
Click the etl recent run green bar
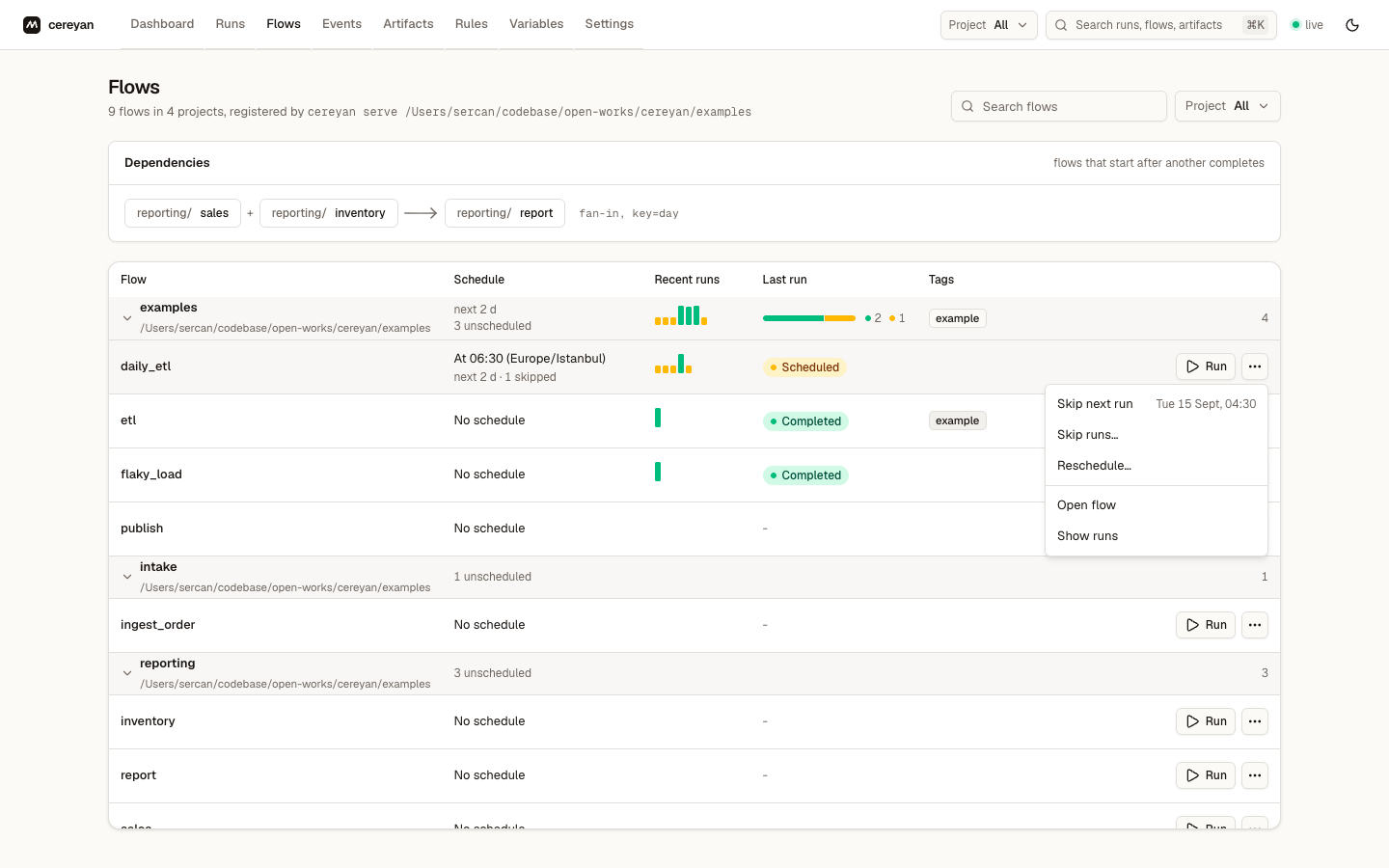(658, 418)
